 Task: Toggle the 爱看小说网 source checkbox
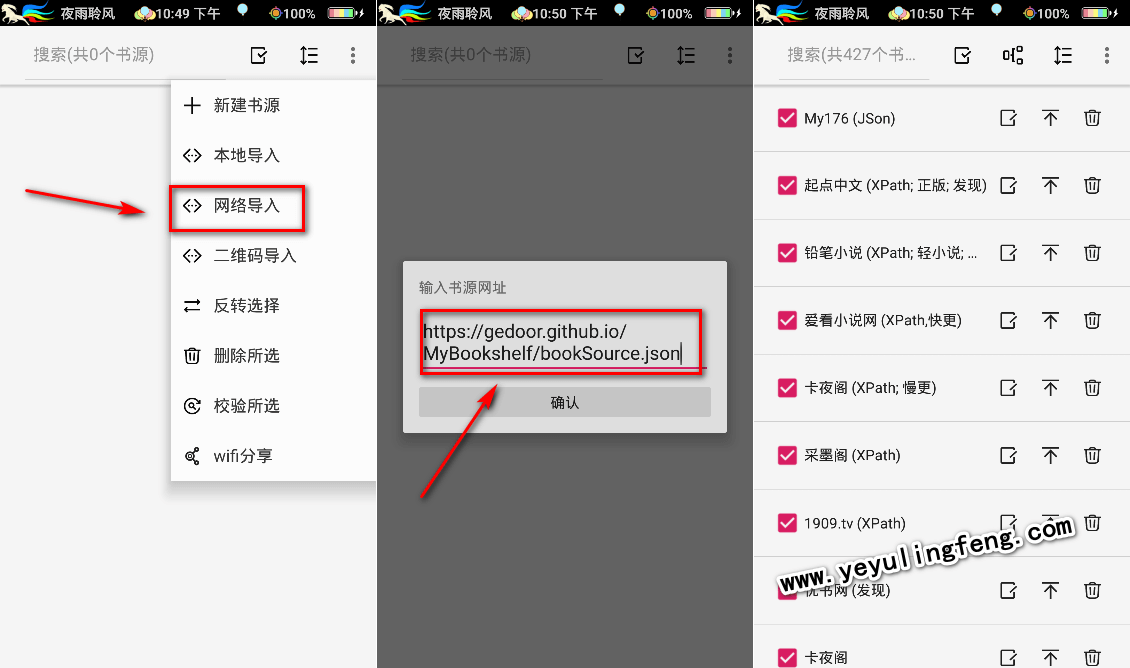click(x=787, y=320)
